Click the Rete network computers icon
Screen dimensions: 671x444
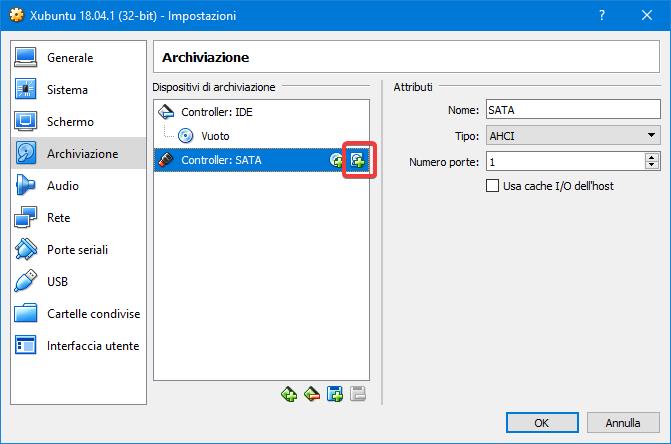[x=26, y=217]
